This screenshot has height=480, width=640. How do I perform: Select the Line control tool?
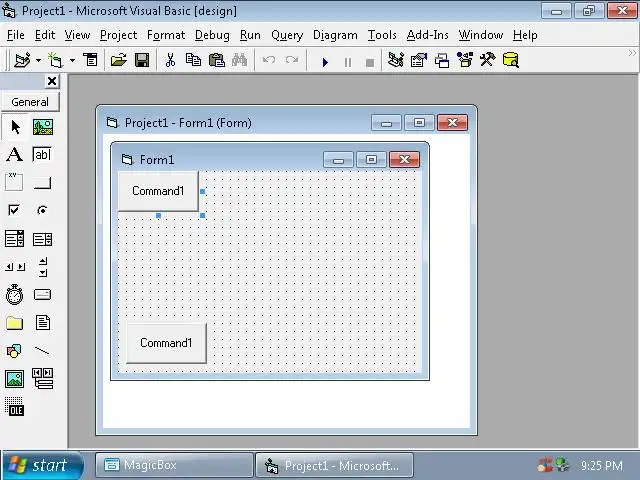point(42,351)
